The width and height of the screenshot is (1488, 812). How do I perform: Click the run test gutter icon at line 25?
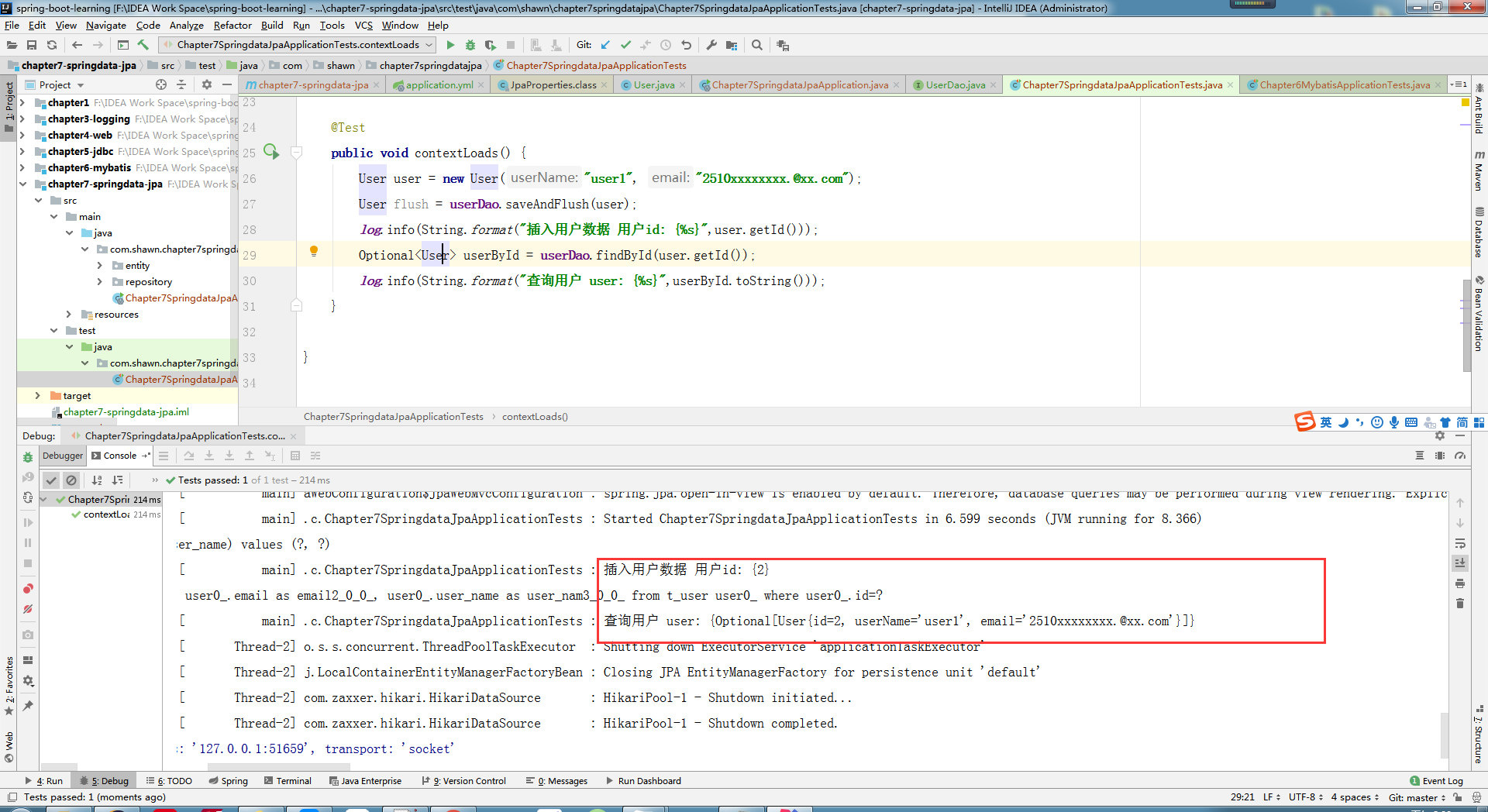click(271, 151)
